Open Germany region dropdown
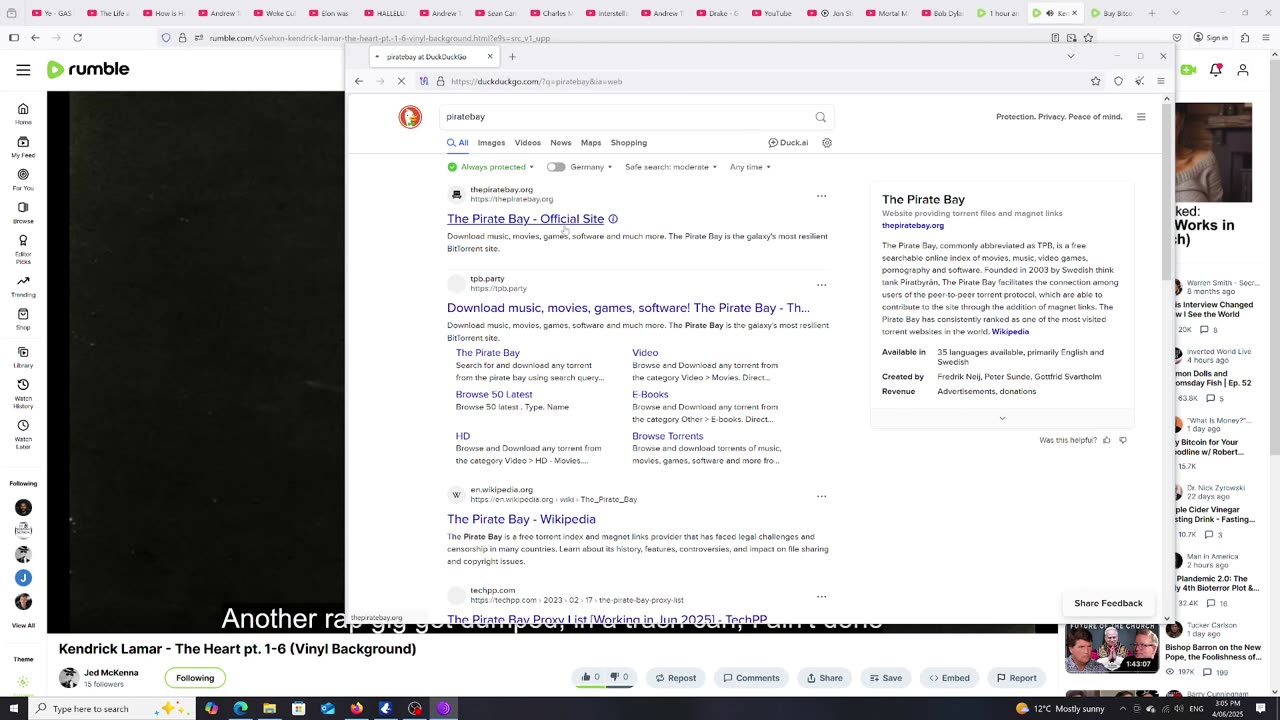This screenshot has height=720, width=1280. tap(590, 167)
